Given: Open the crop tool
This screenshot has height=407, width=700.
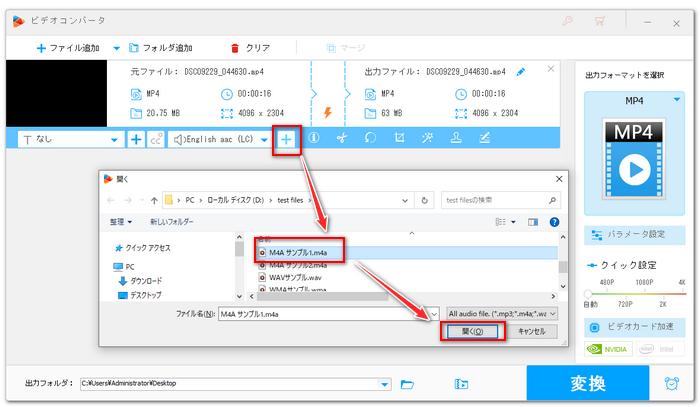Looking at the screenshot, I should 399,138.
